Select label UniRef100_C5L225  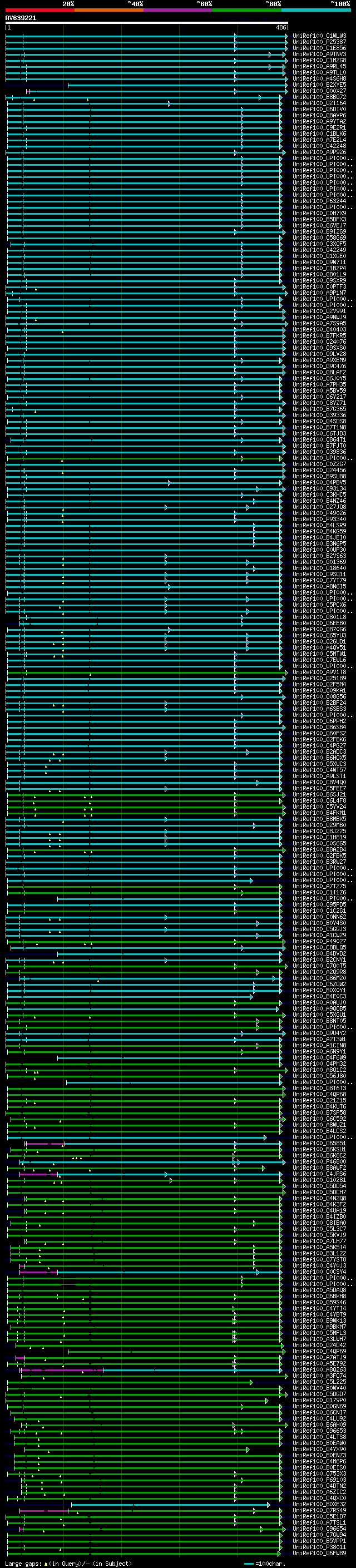319,1382
